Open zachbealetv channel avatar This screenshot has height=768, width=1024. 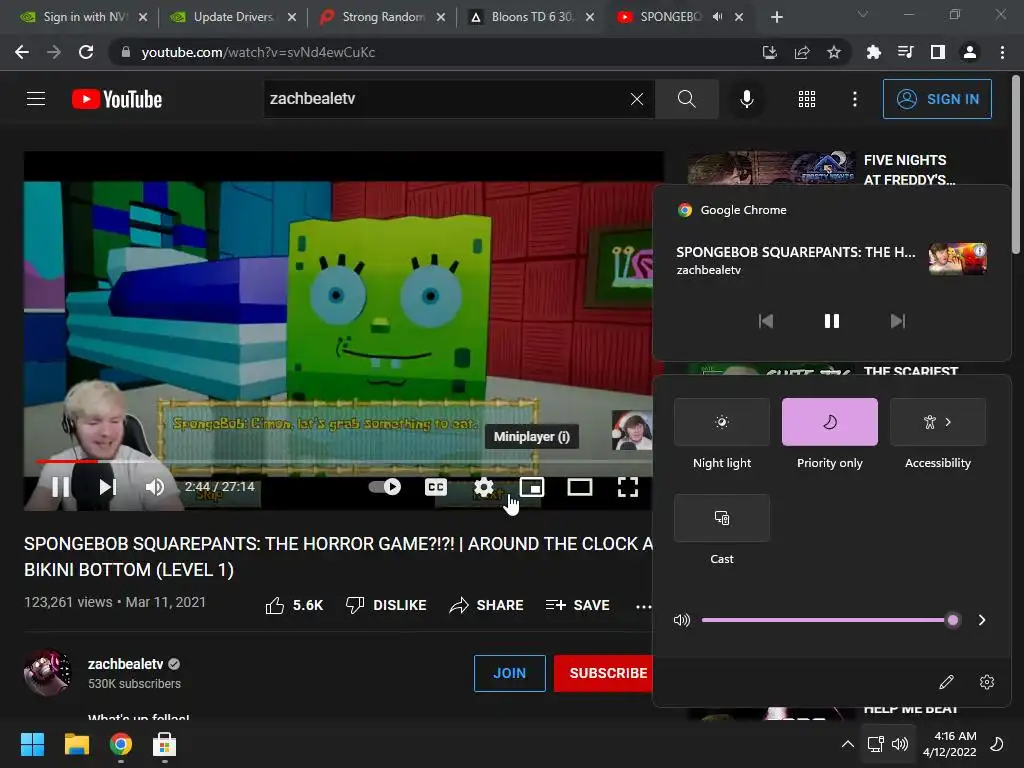[x=47, y=673]
